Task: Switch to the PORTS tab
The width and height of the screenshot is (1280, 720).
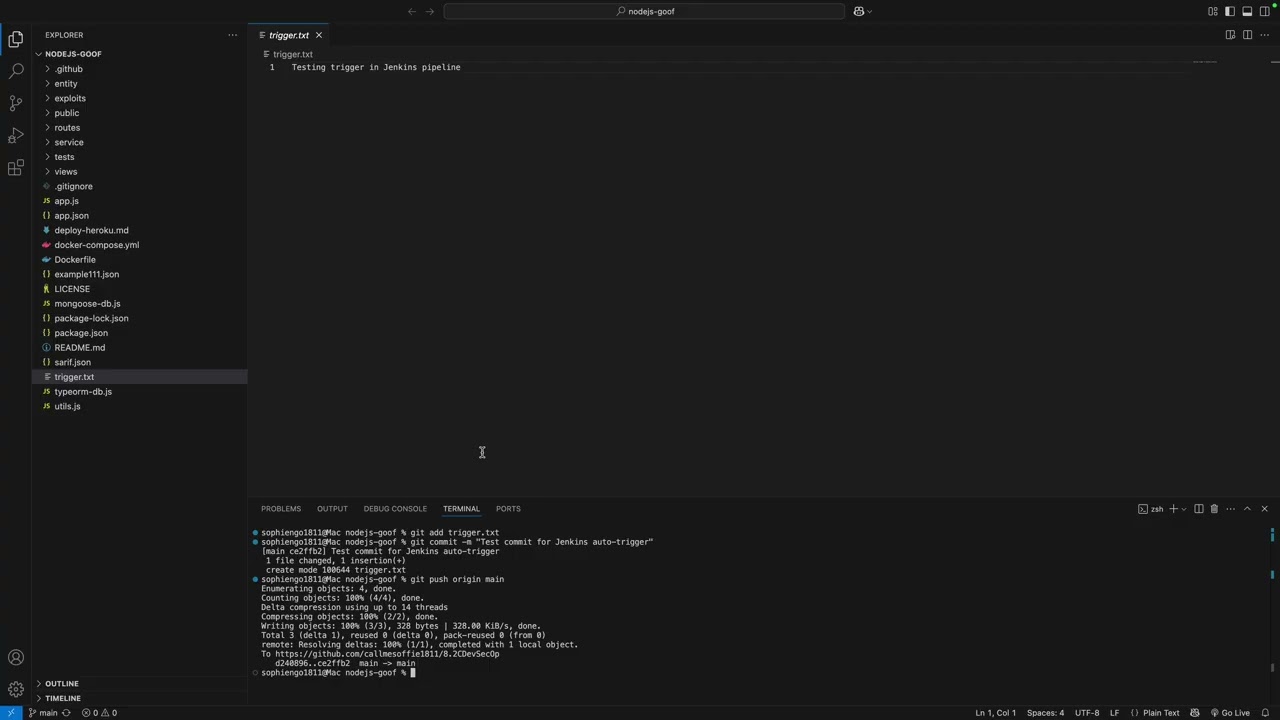Action: [508, 509]
